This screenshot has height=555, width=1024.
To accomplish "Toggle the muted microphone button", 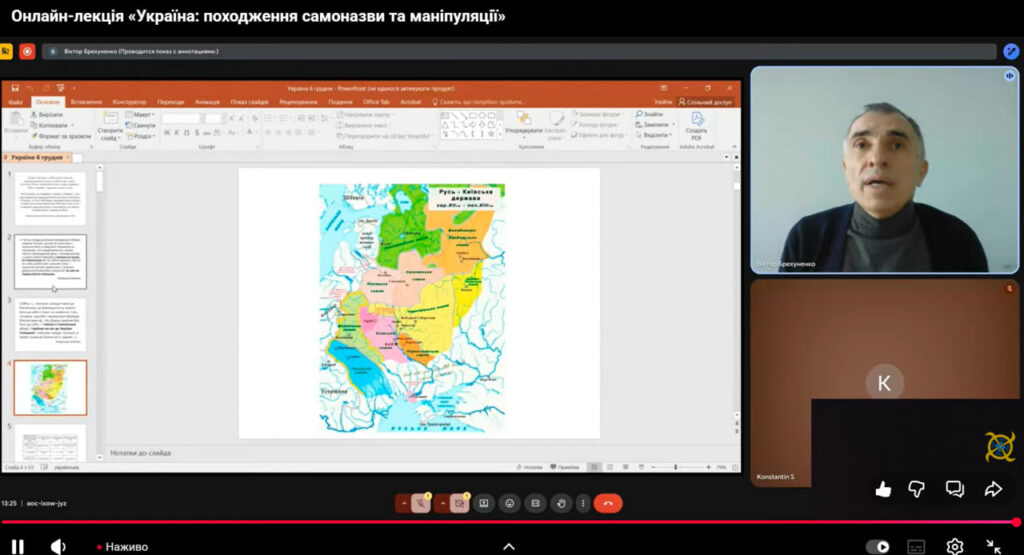I will (x=423, y=503).
